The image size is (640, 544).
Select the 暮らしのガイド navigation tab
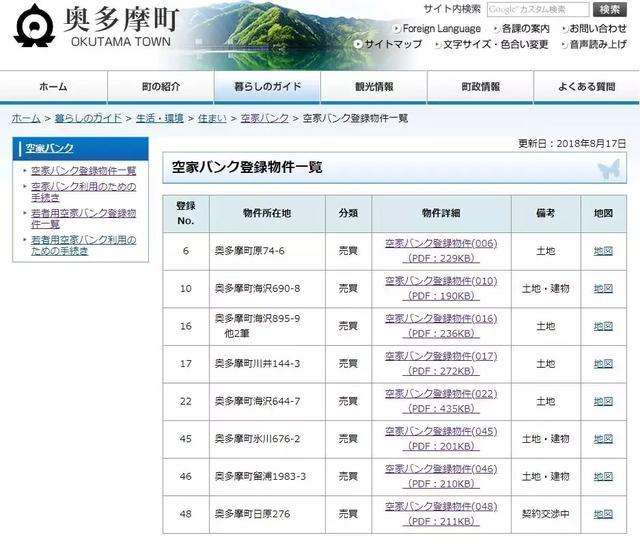(x=266, y=87)
